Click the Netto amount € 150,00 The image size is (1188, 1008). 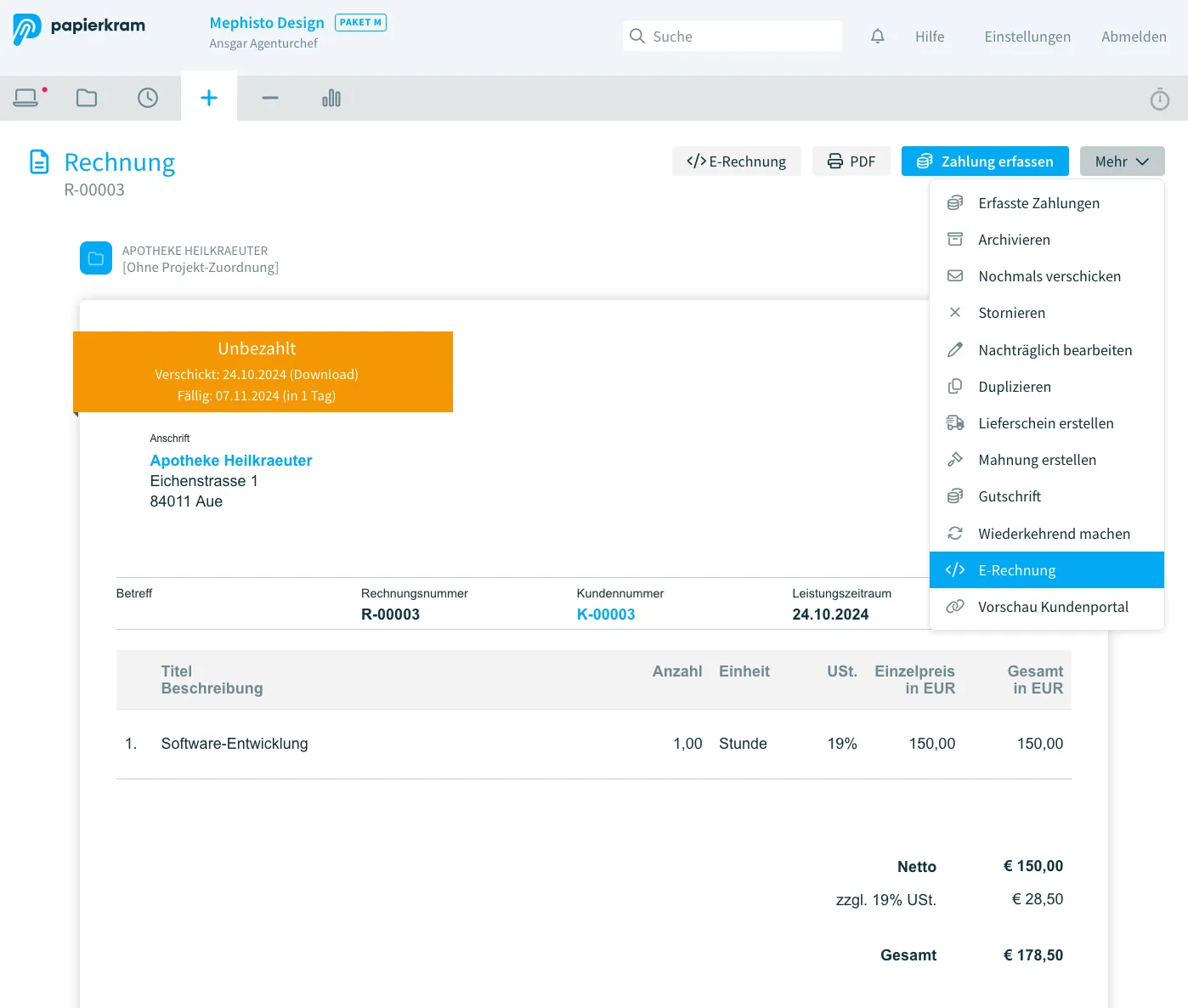click(x=1033, y=866)
